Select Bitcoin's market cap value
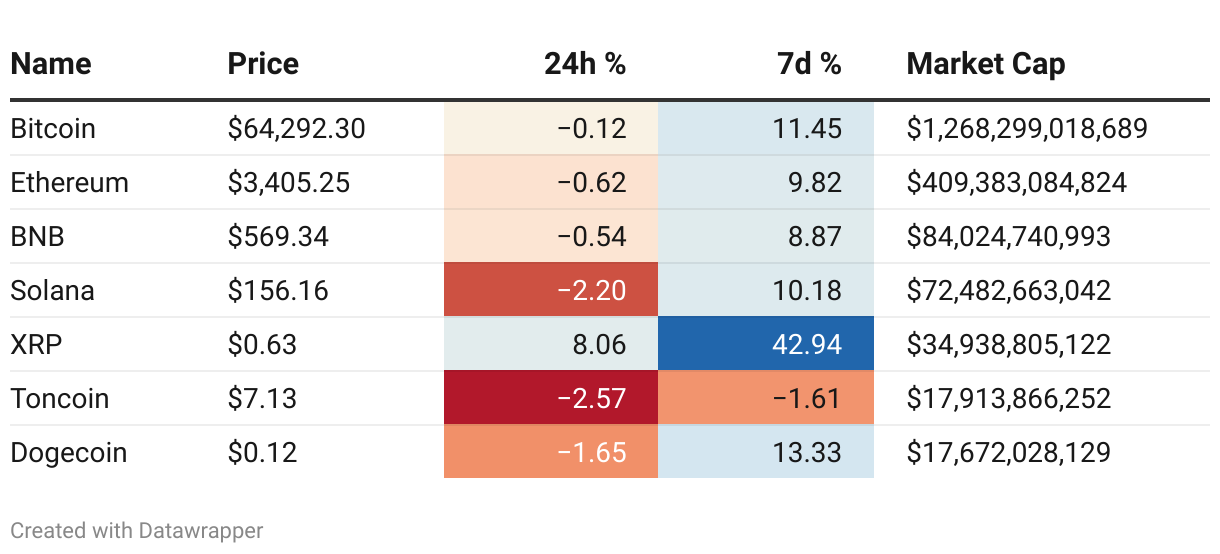Image resolution: width=1220 pixels, height=554 pixels. click(x=1027, y=128)
